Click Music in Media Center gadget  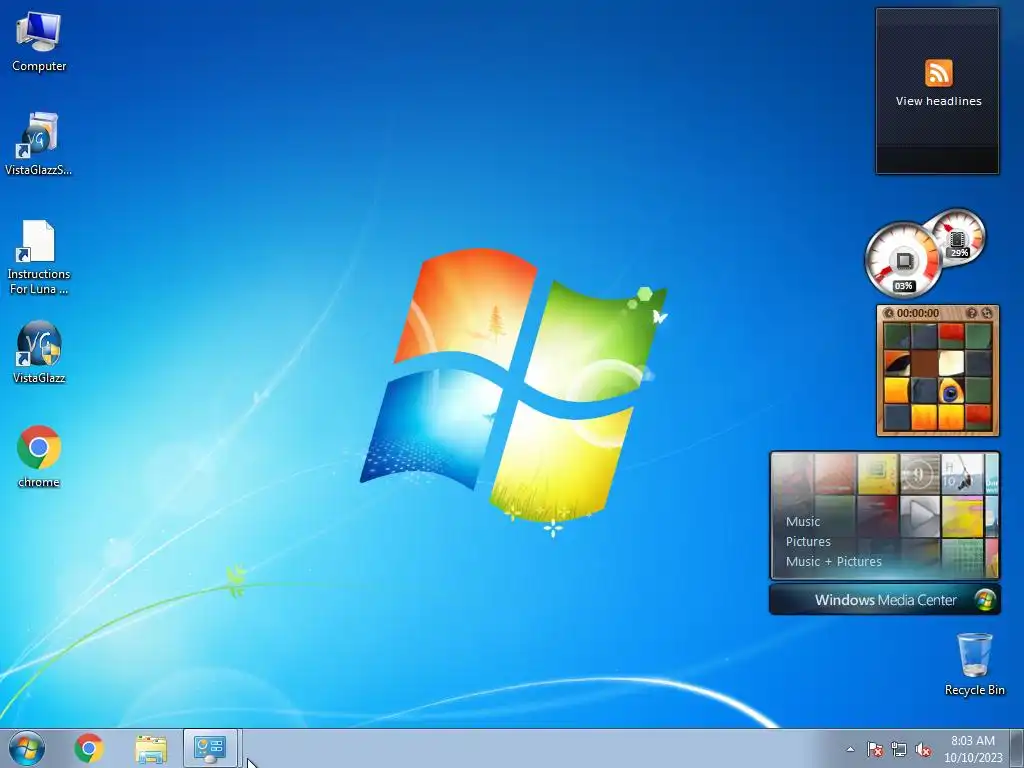tap(803, 522)
